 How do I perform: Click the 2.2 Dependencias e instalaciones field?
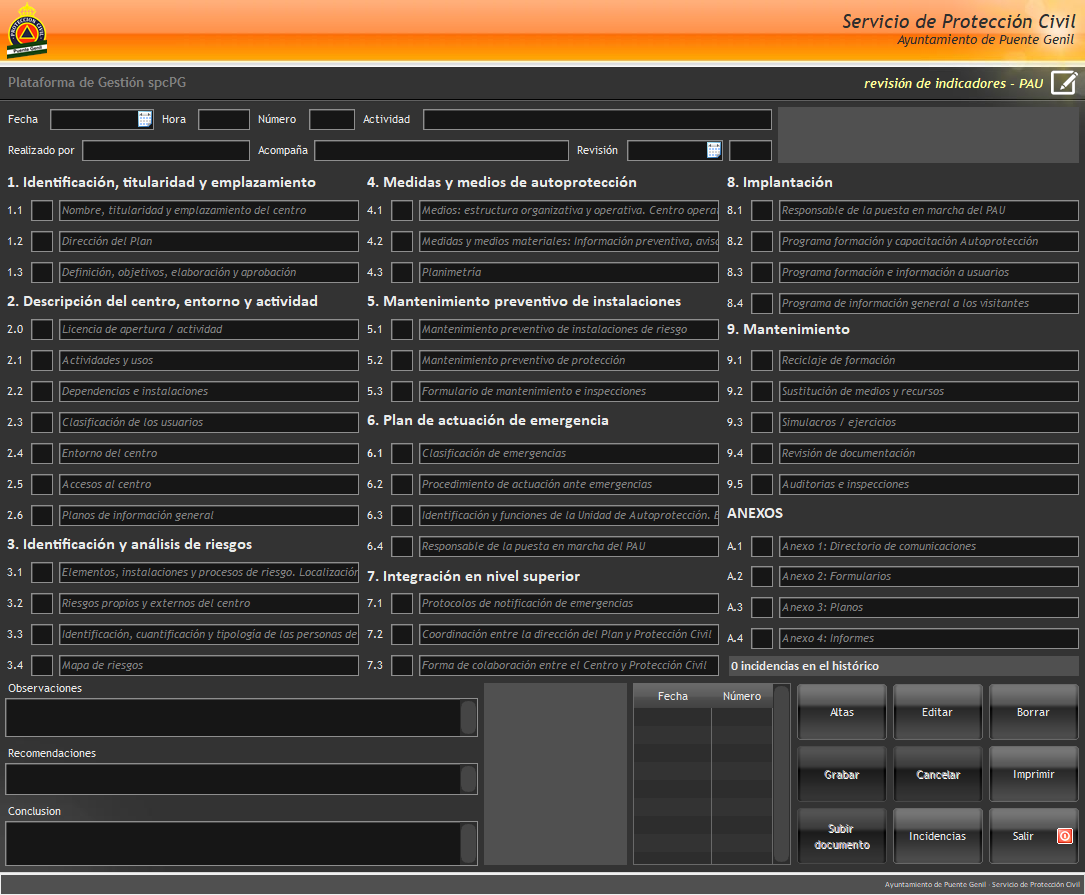(209, 391)
